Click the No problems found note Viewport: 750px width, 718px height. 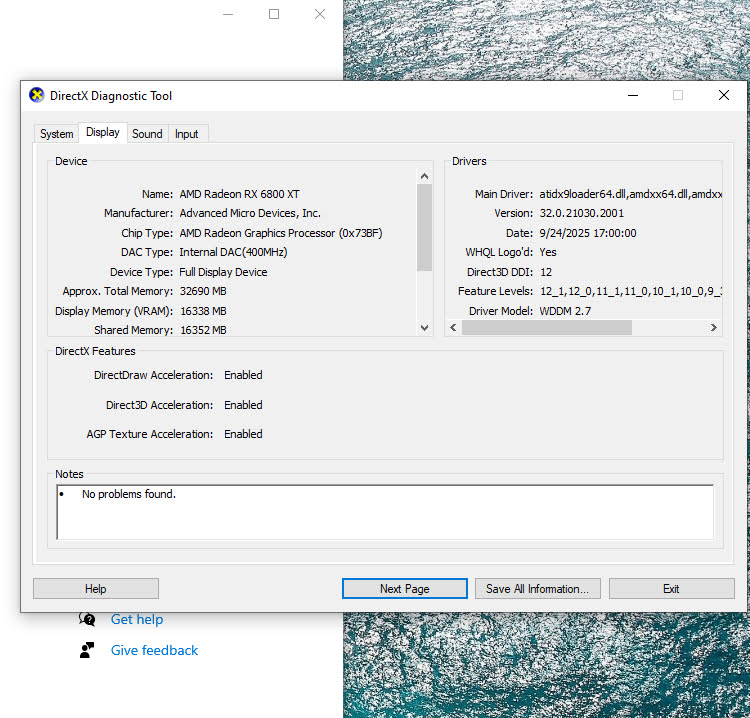pyautogui.click(x=129, y=494)
